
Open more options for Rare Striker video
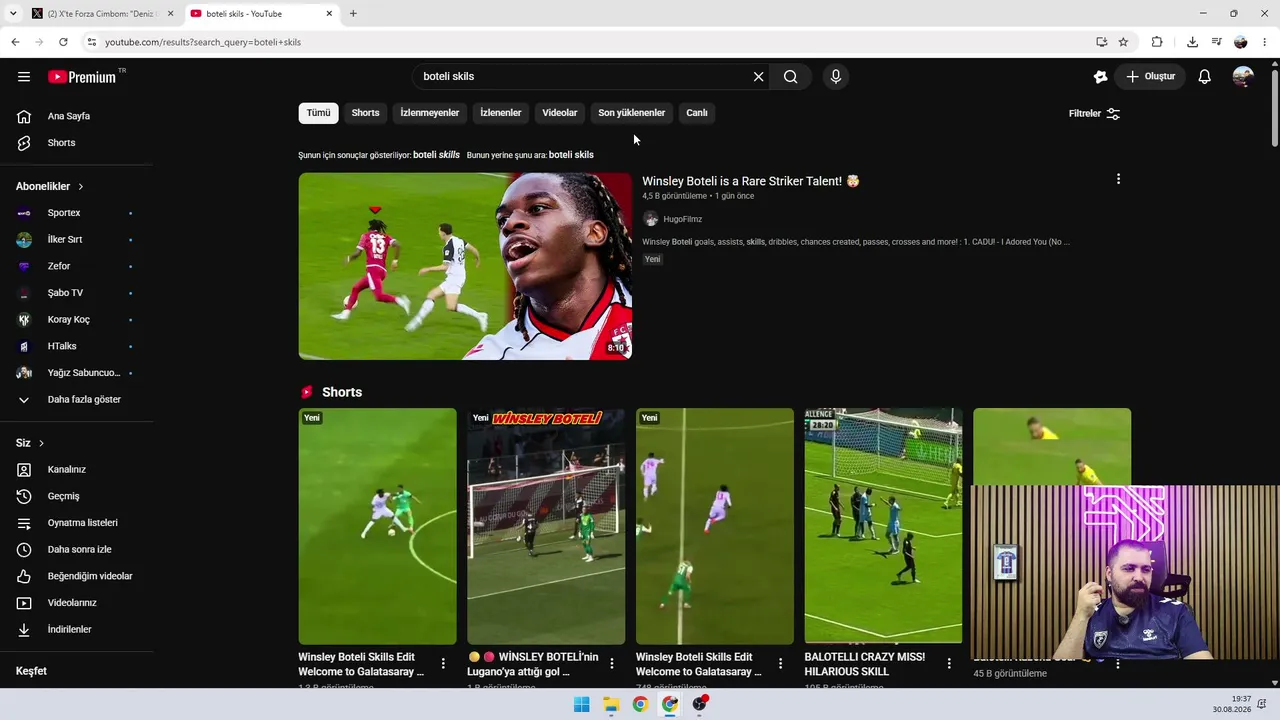pyautogui.click(x=1118, y=179)
